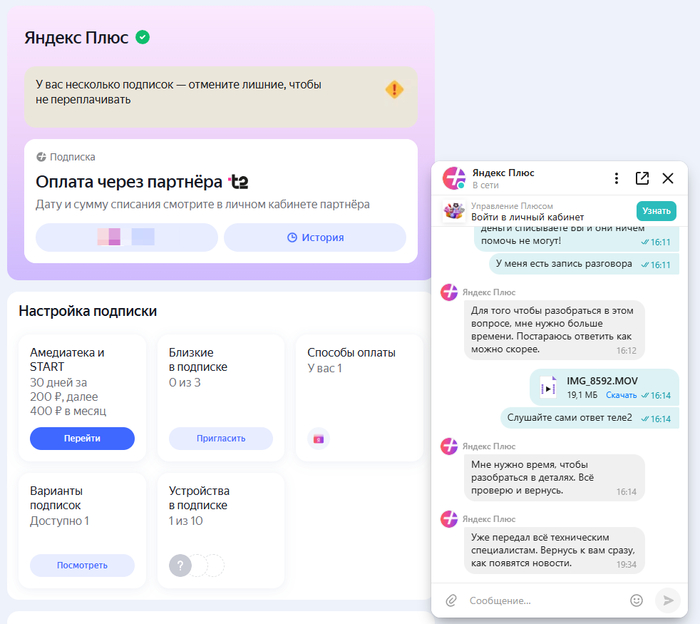Image resolution: width=700 pixels, height=624 pixels.
Task: Open subscription 'История' button
Action: [x=315, y=237]
